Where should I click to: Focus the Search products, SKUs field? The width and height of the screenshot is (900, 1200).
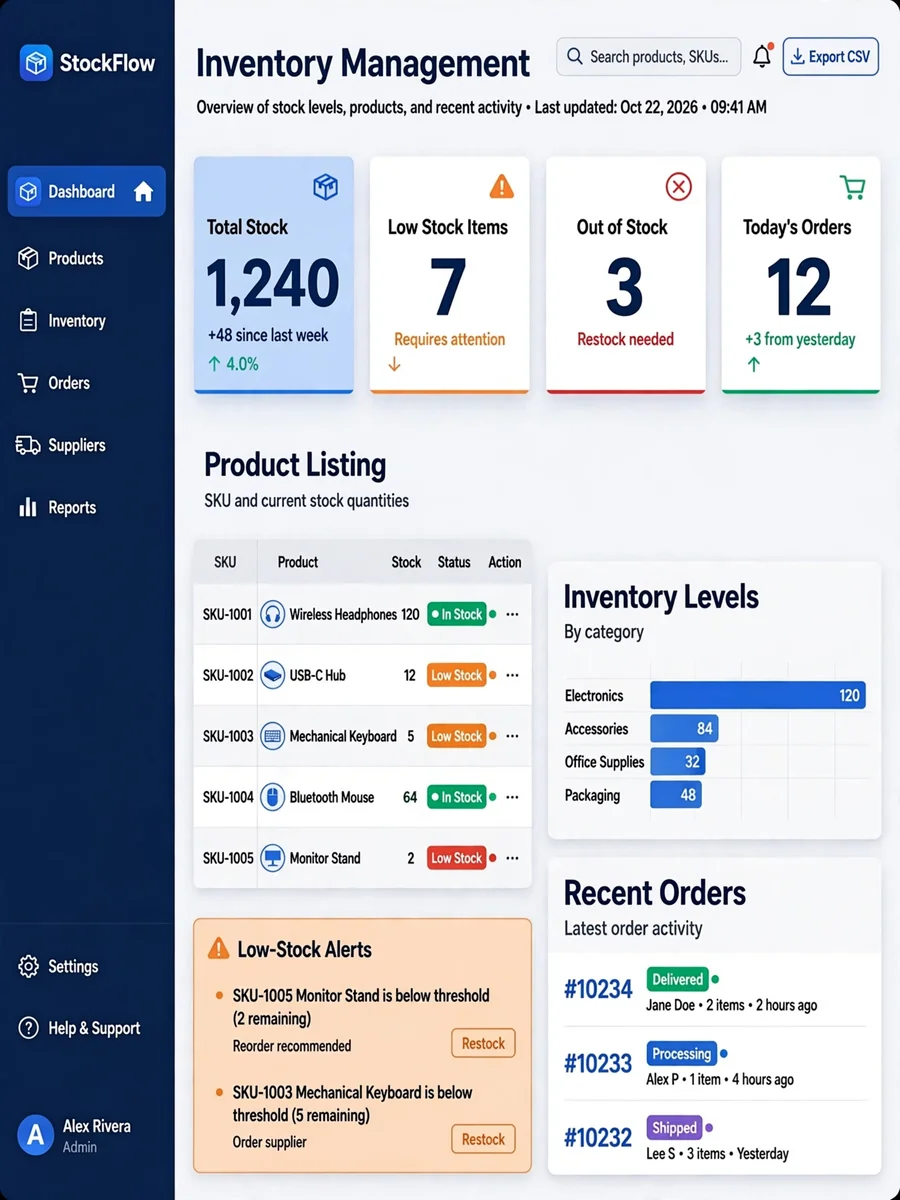tap(649, 57)
